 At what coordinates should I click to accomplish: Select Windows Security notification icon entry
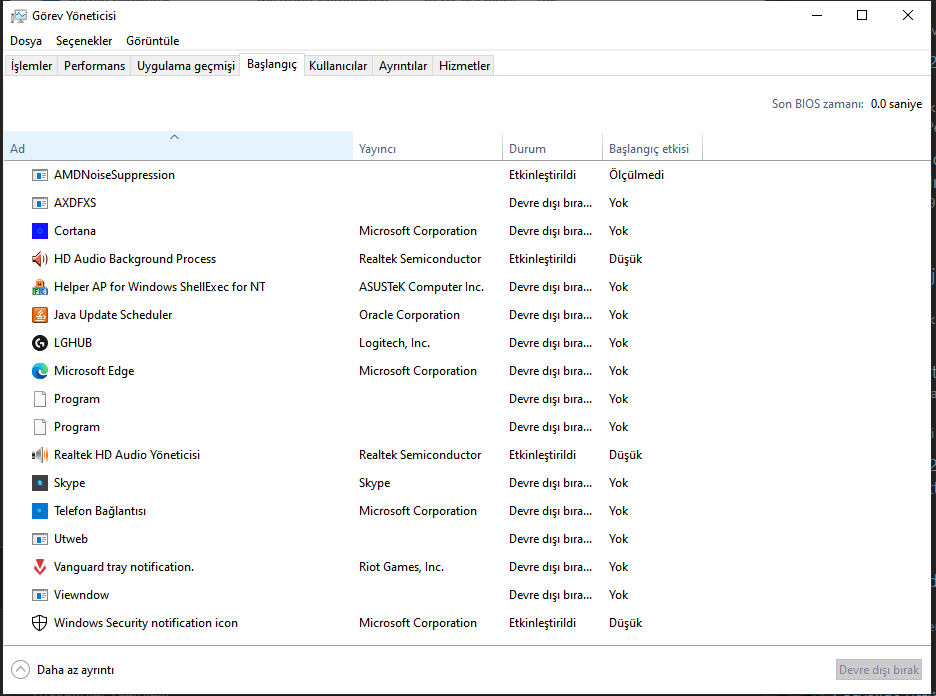146,623
